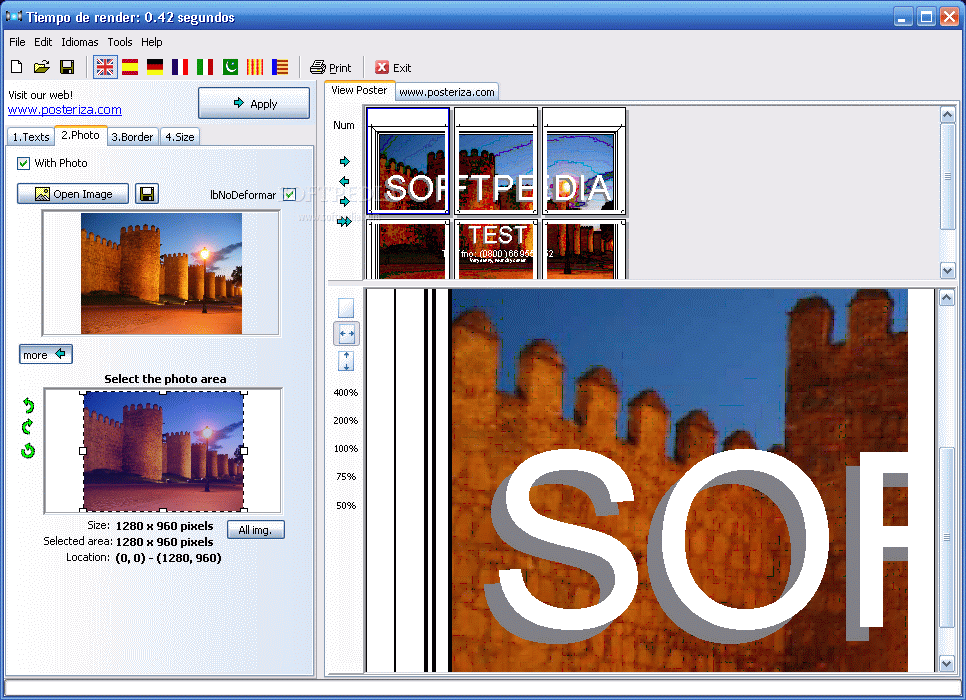
Task: Click the middle green rotate arrow
Action: [28, 426]
